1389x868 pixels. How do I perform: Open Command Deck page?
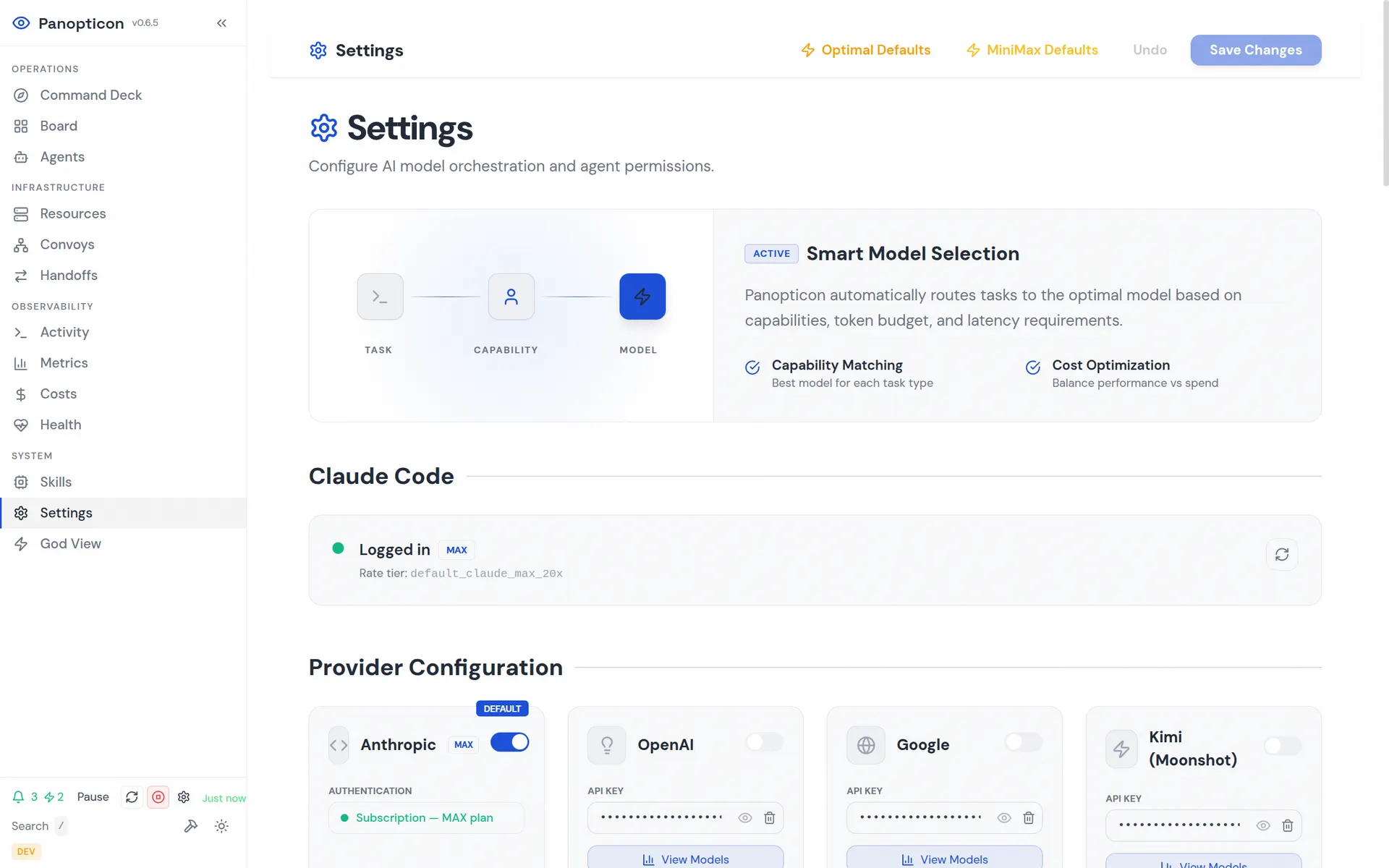coord(123,95)
